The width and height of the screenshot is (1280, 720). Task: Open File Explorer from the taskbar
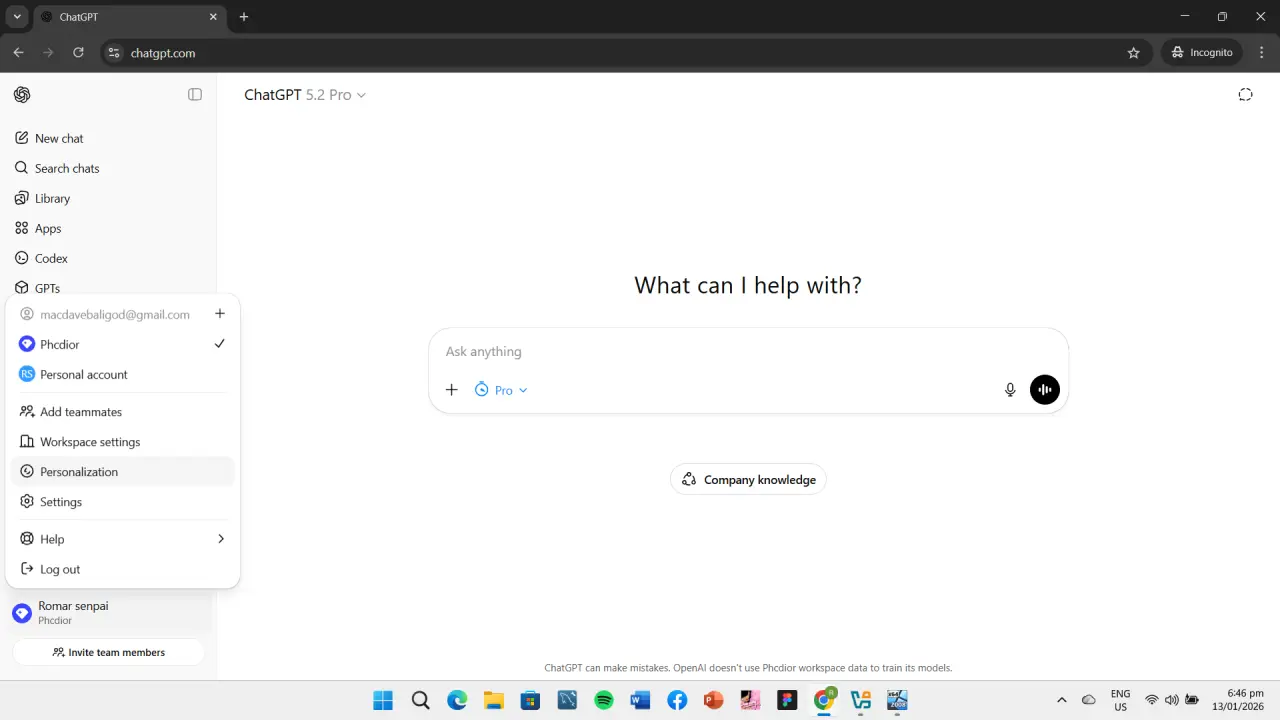(494, 700)
